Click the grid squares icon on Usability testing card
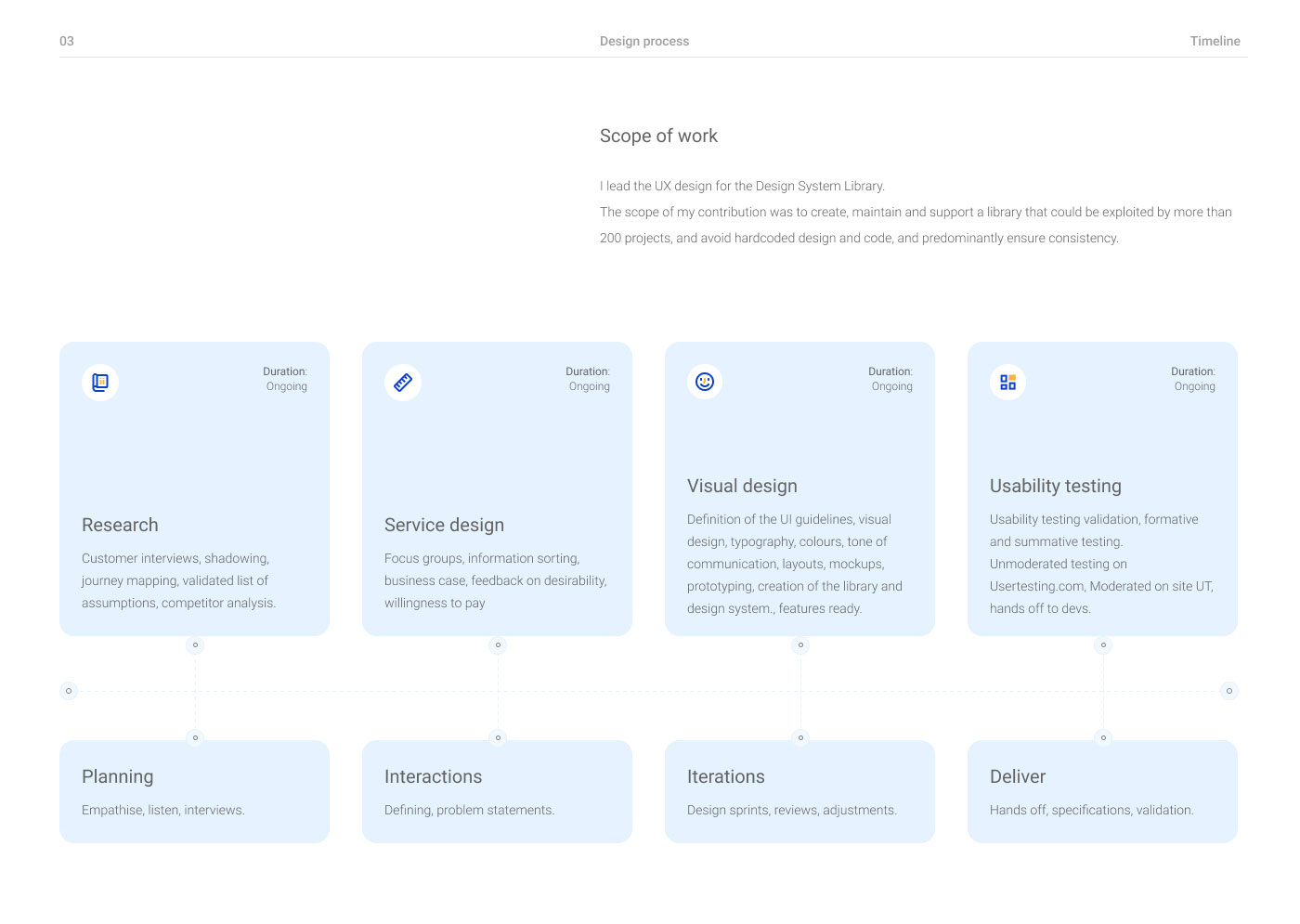 pos(1007,382)
